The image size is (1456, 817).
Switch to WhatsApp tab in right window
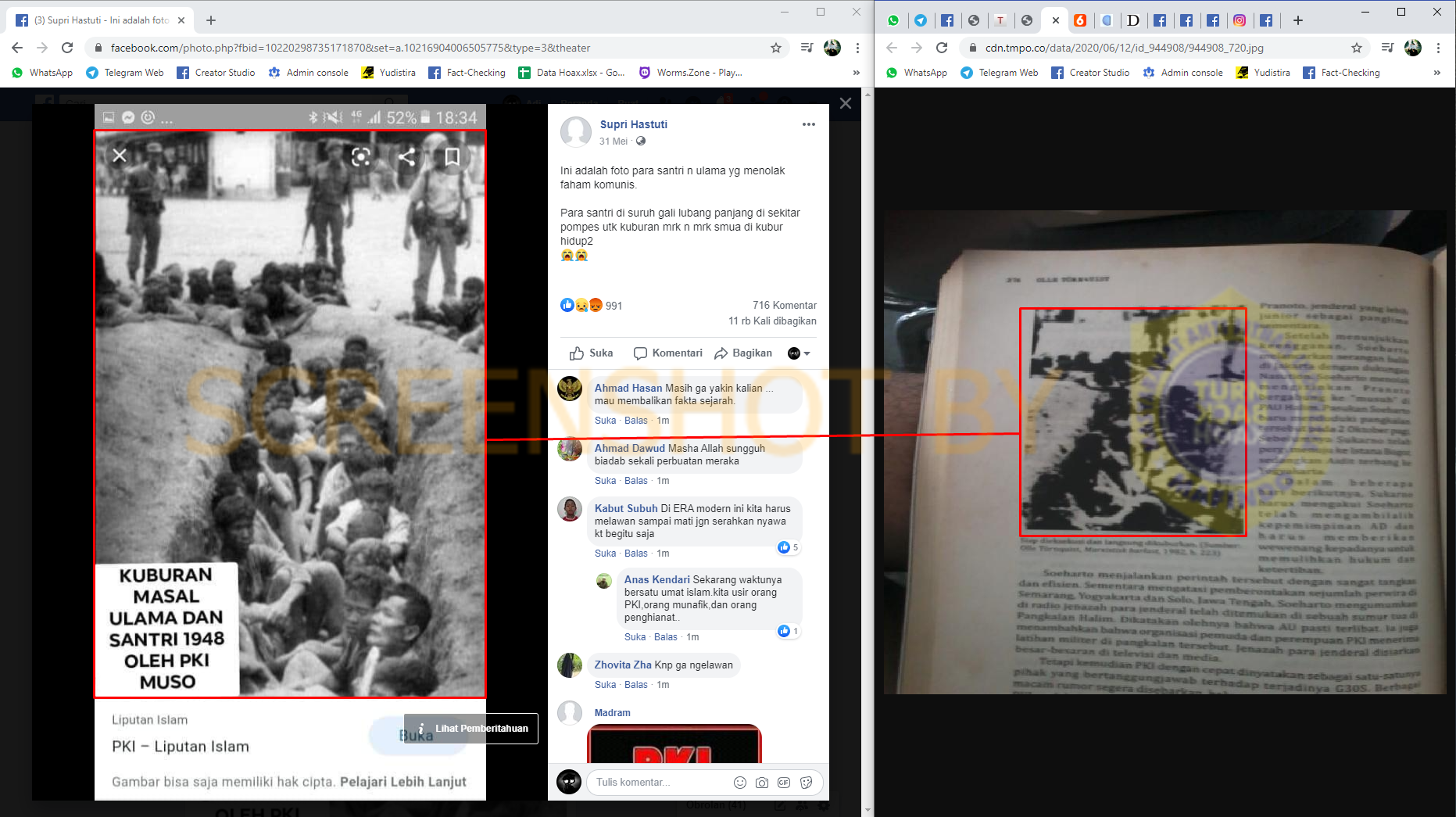pos(893,20)
